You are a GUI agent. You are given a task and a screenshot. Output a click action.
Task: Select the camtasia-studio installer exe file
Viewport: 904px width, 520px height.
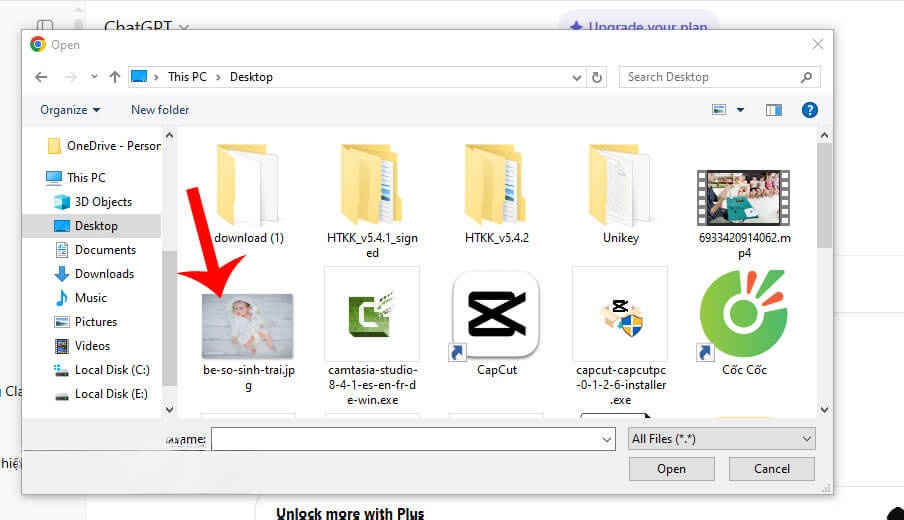click(x=372, y=336)
